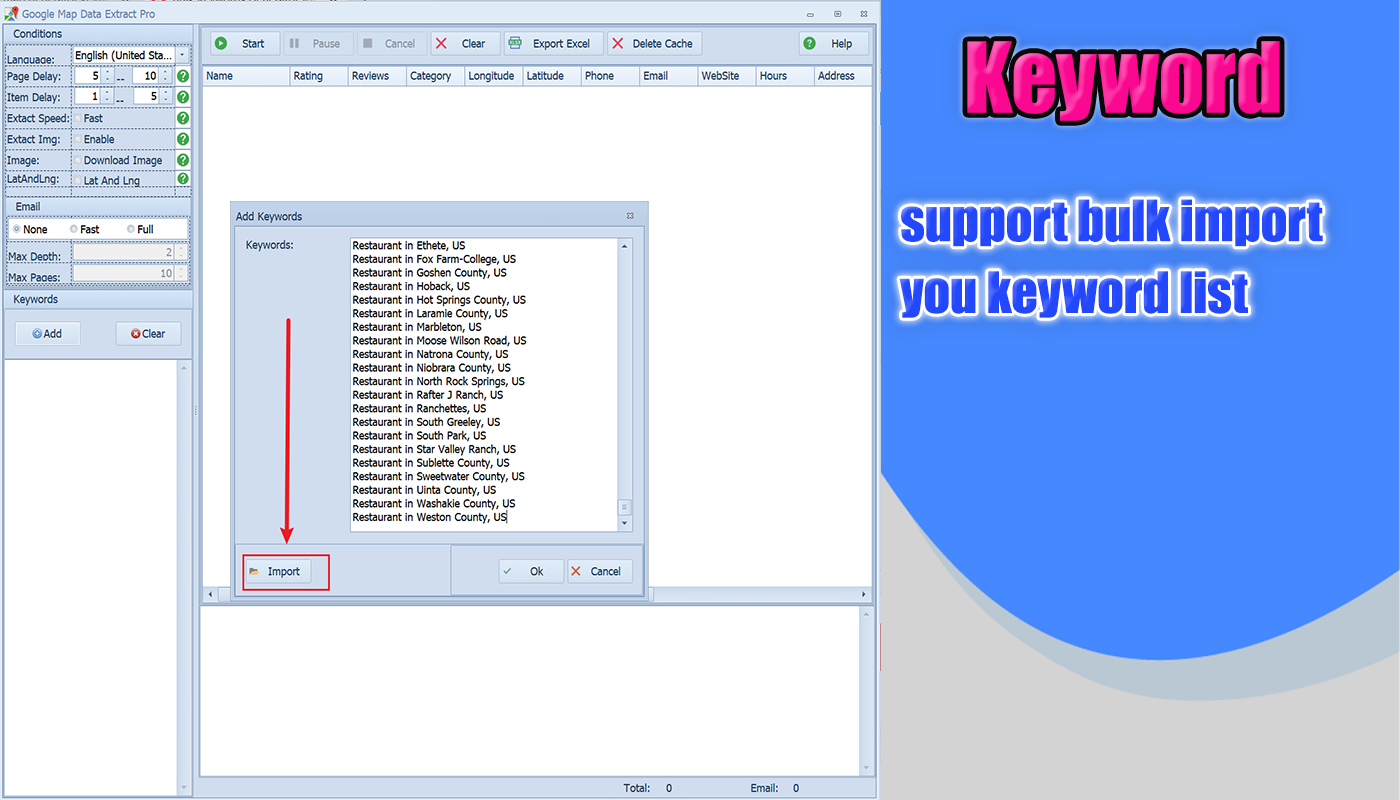Image resolution: width=1400 pixels, height=800 pixels.
Task: Click the Latitude column header
Action: click(x=552, y=76)
